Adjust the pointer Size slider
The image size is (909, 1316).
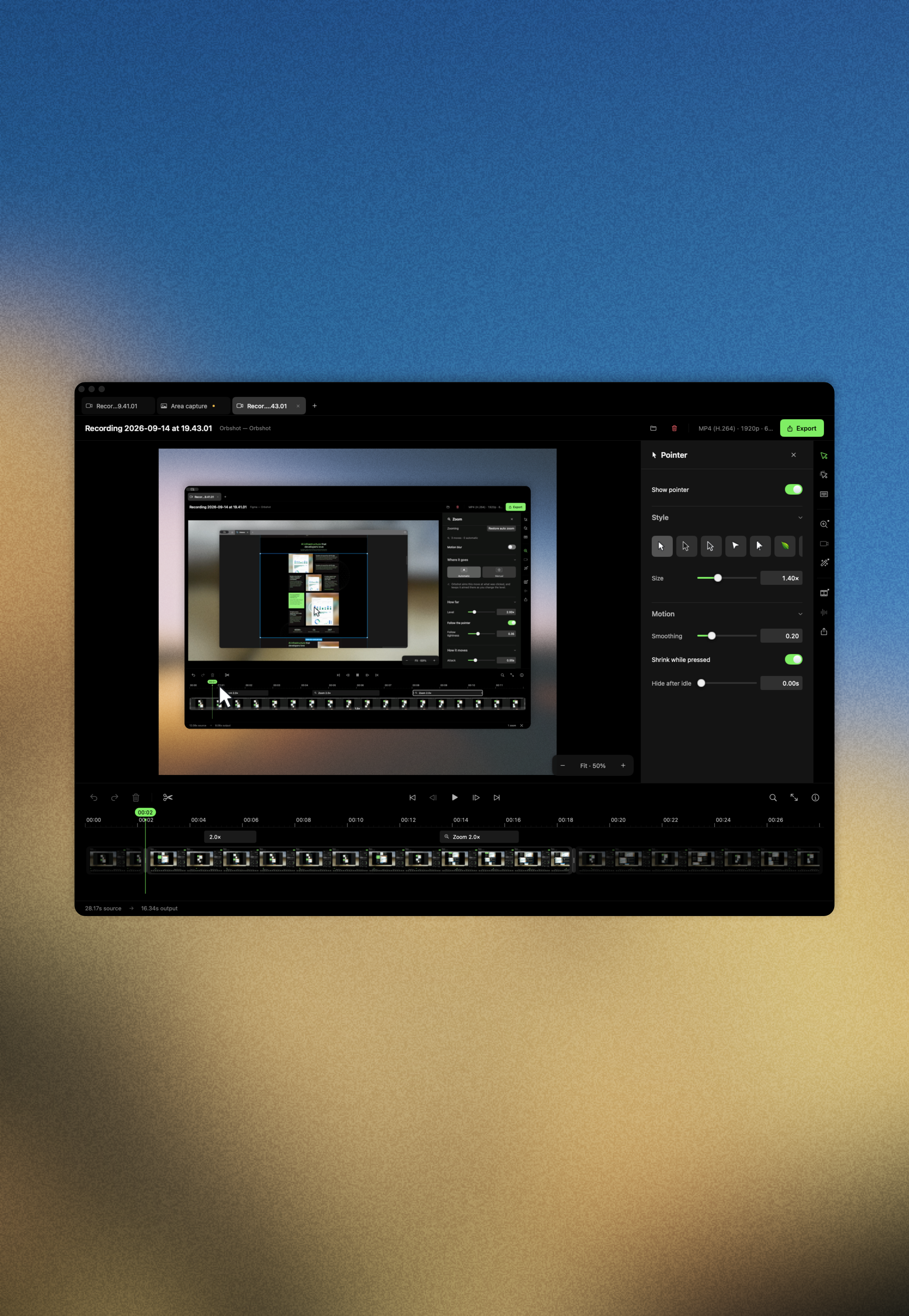(x=727, y=578)
